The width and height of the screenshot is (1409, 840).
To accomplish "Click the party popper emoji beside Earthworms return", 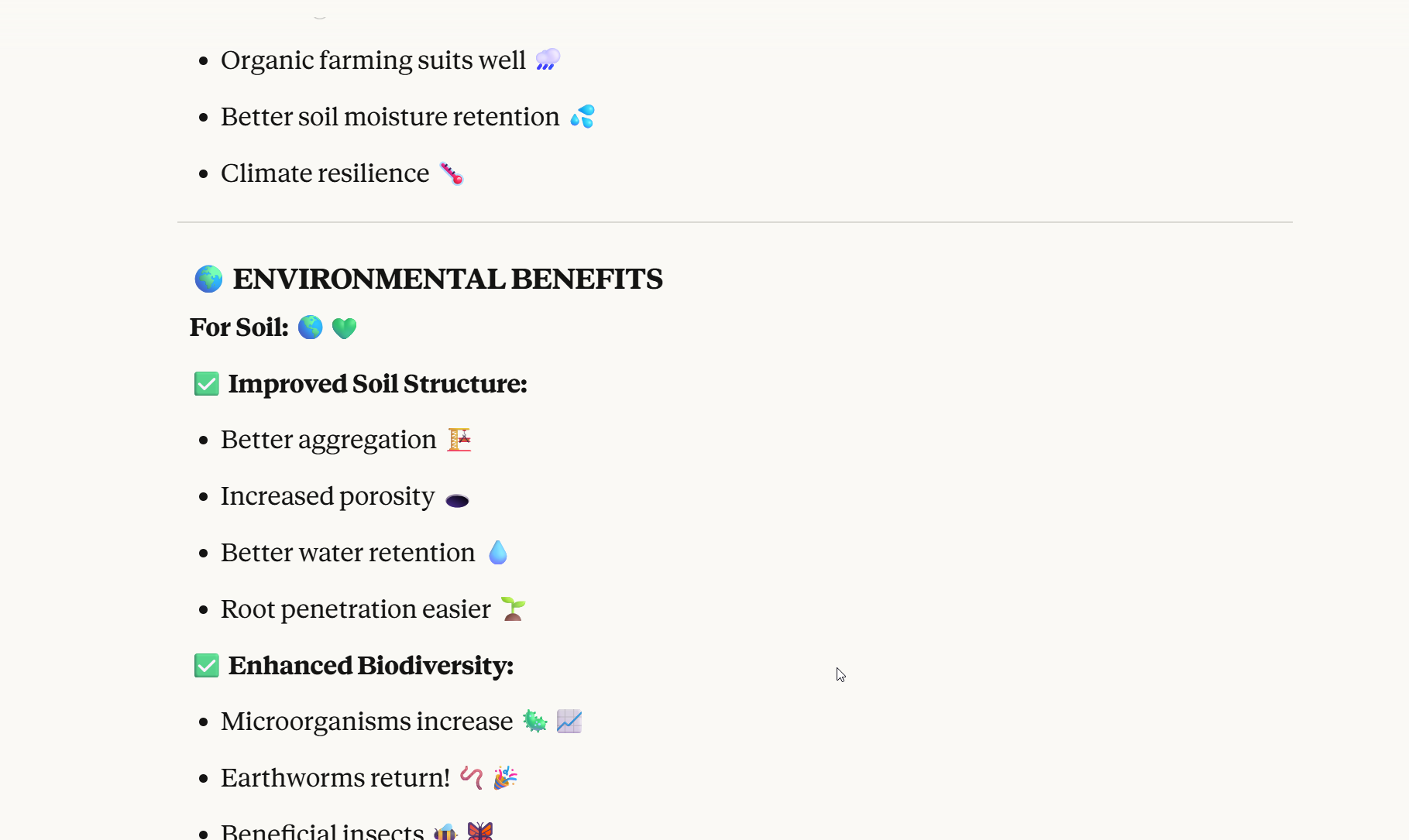I will click(505, 777).
